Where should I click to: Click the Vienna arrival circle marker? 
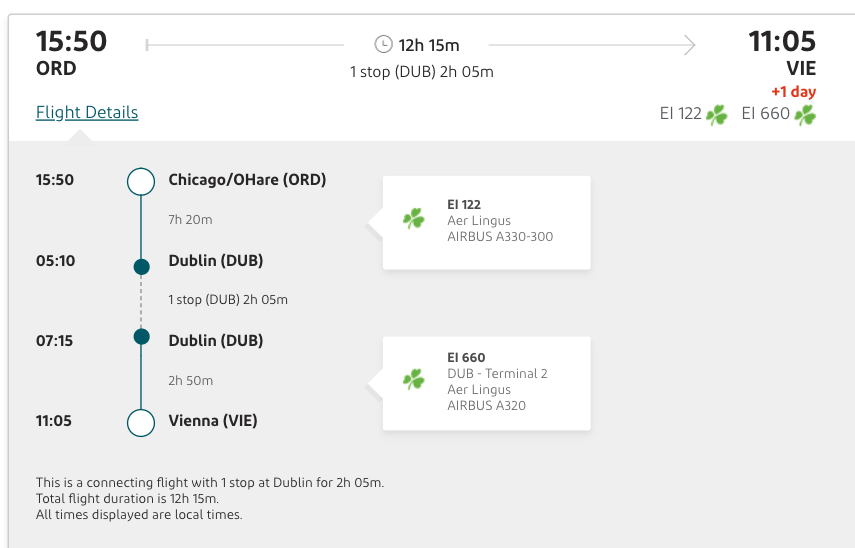point(141,422)
